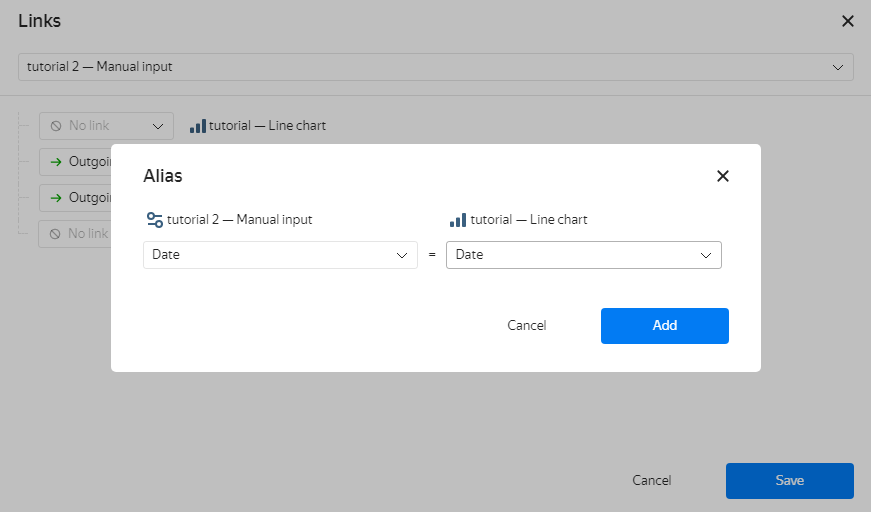This screenshot has height=512, width=871.
Task: Expand the right Date dropdown under Line chart
Action: pyautogui.click(x=583, y=255)
